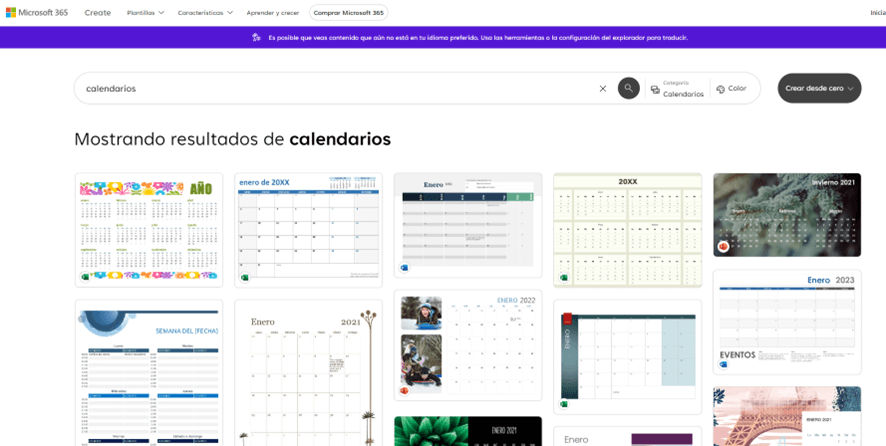This screenshot has width=886, height=446.
Task: Open the Enero 2023 EVENTOS template
Action: [787, 322]
